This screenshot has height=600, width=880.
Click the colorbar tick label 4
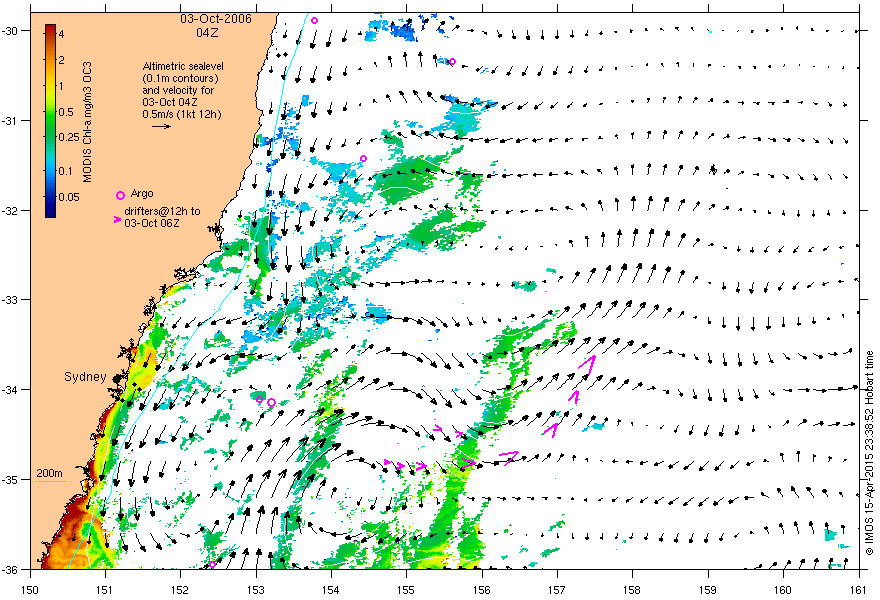point(62,35)
